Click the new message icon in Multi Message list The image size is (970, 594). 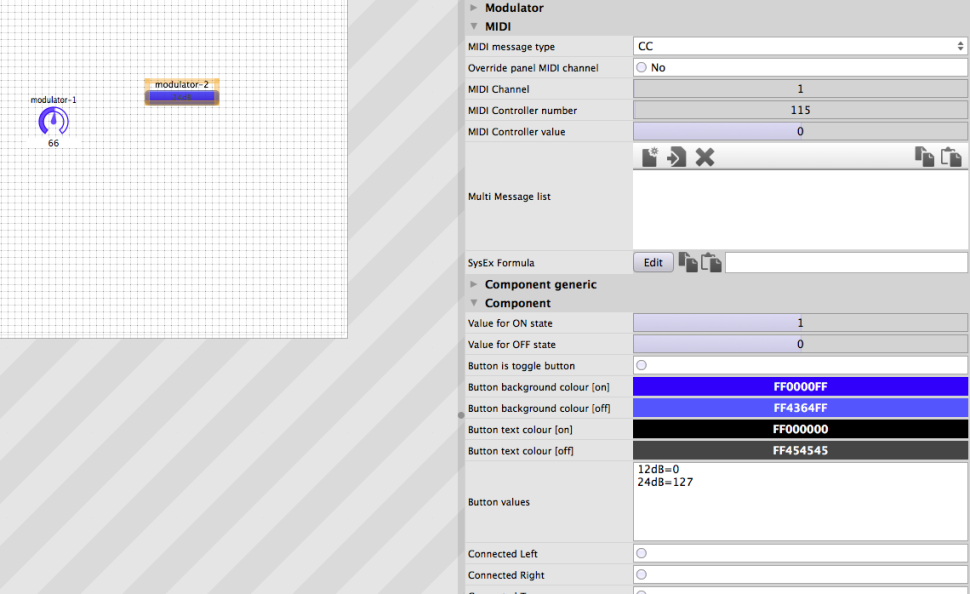[x=650, y=157]
